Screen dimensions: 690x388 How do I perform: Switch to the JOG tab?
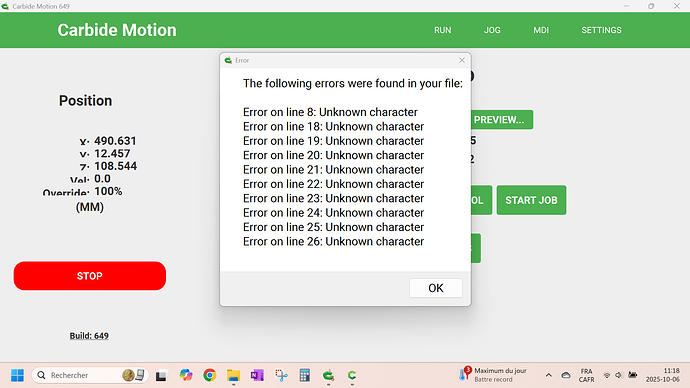(x=492, y=30)
